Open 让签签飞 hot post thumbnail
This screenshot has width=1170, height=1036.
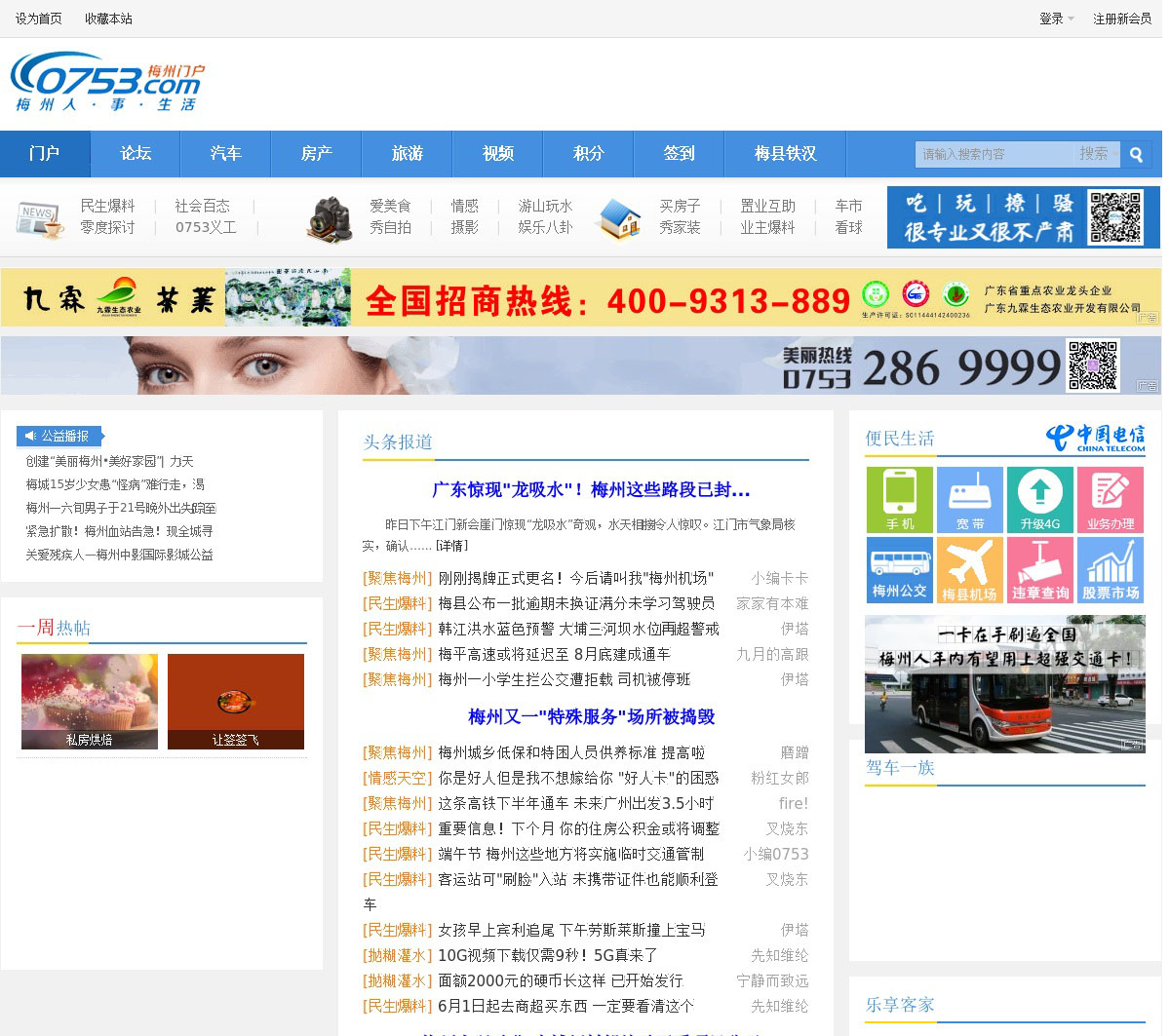coord(236,702)
